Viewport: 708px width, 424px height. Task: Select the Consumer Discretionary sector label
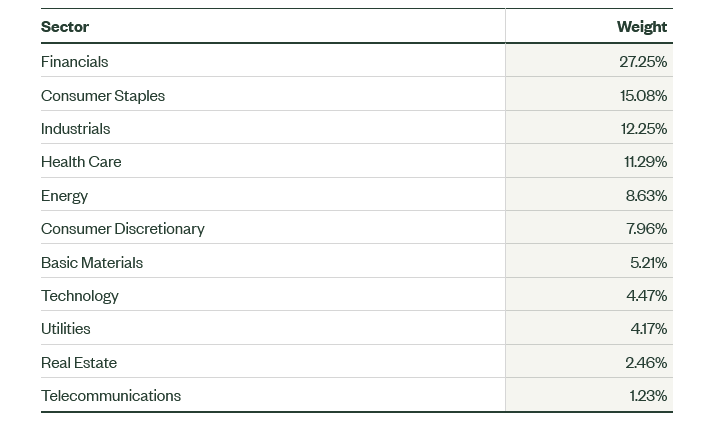coord(122,229)
